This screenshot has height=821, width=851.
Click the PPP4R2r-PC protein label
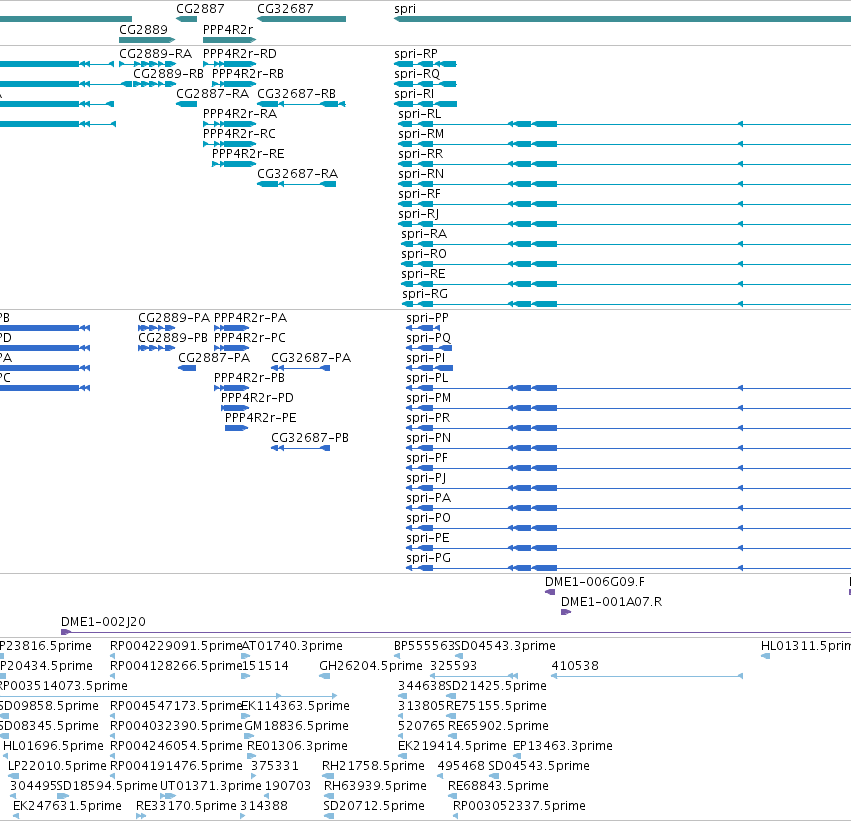(250, 338)
